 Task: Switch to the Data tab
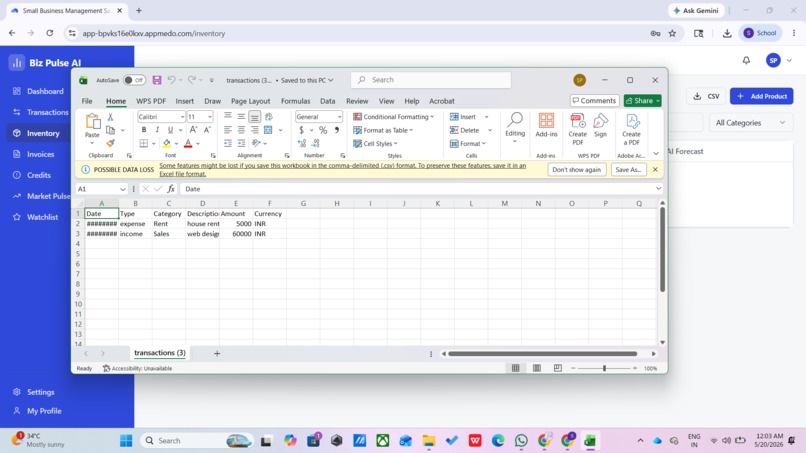click(x=327, y=101)
